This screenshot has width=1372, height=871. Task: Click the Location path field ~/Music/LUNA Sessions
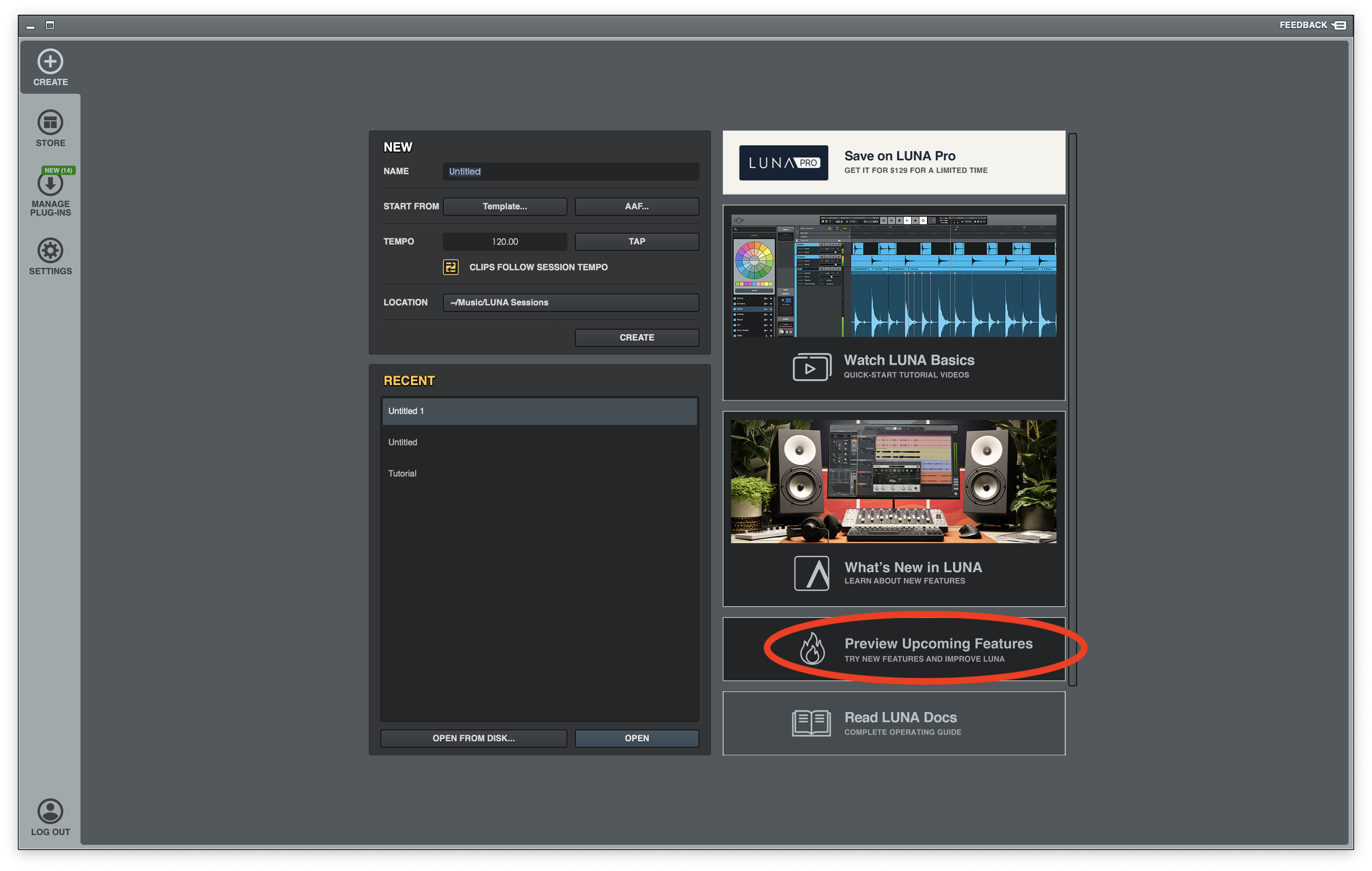[x=570, y=302]
